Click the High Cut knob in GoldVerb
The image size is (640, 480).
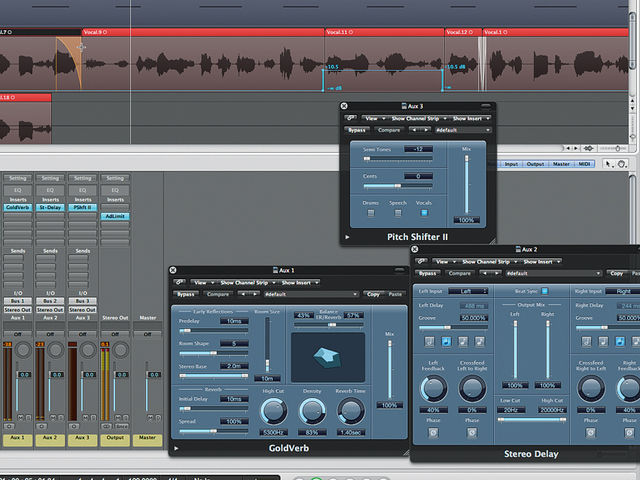(273, 411)
